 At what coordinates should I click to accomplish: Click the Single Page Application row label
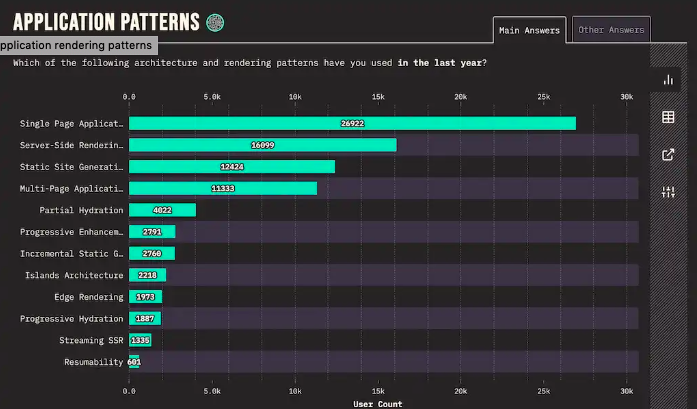pyautogui.click(x=72, y=124)
